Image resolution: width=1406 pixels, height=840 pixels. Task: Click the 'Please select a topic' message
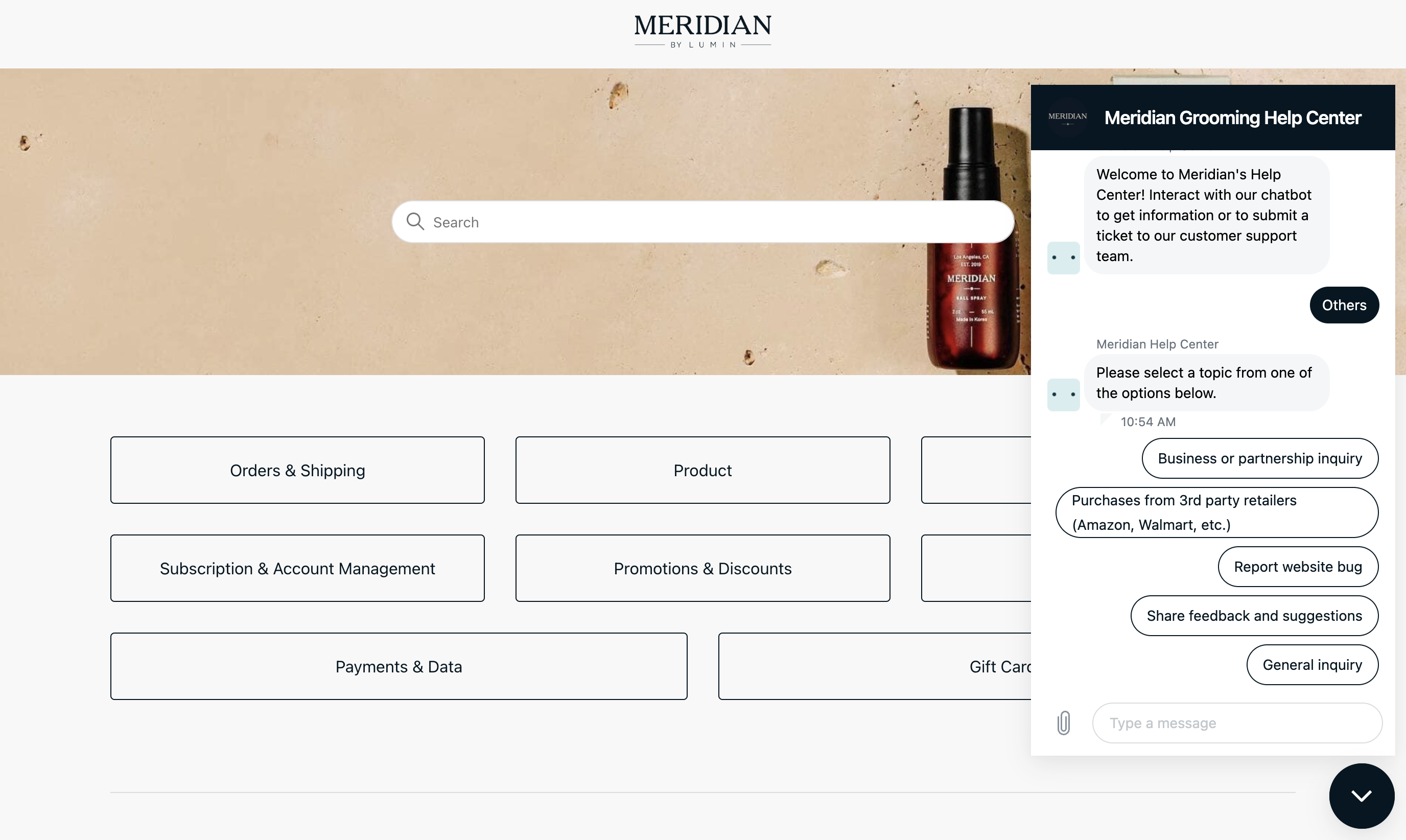pyautogui.click(x=1206, y=383)
